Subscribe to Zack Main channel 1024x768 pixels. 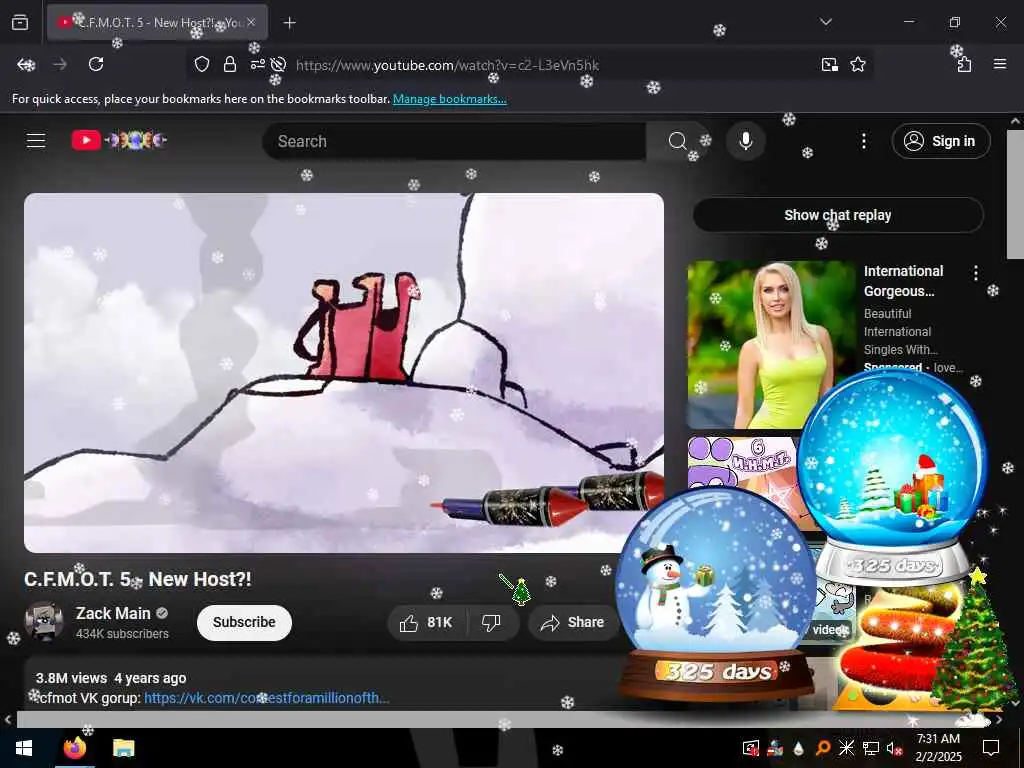coord(244,622)
